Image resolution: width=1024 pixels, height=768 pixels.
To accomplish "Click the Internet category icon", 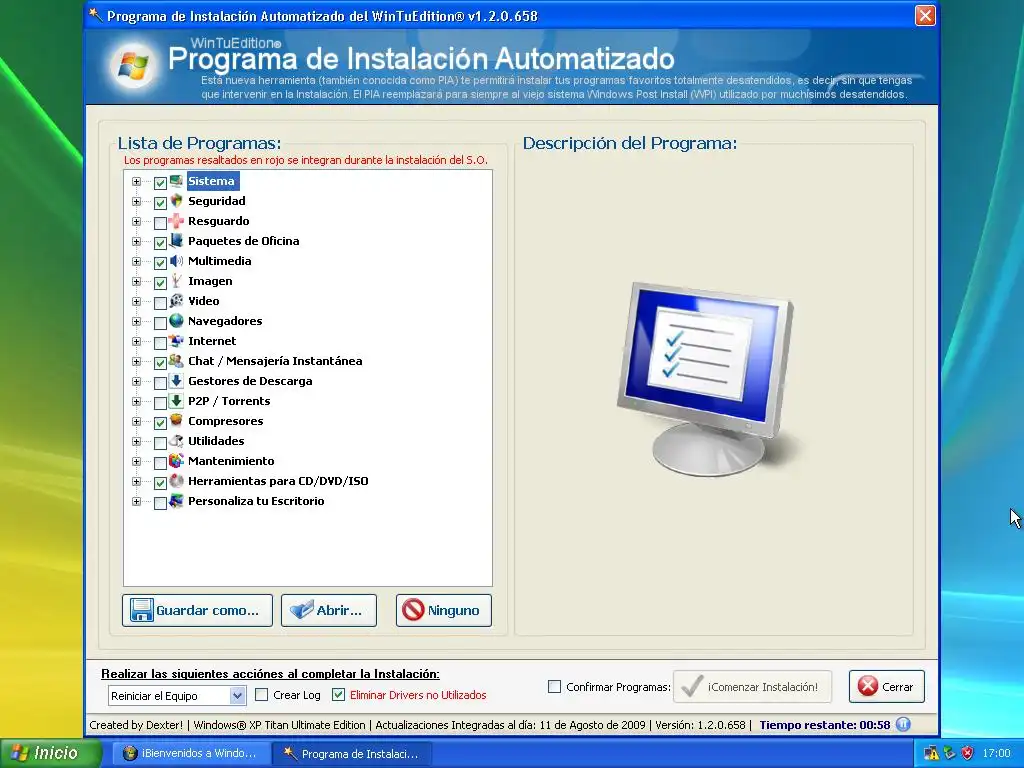I will click(176, 341).
